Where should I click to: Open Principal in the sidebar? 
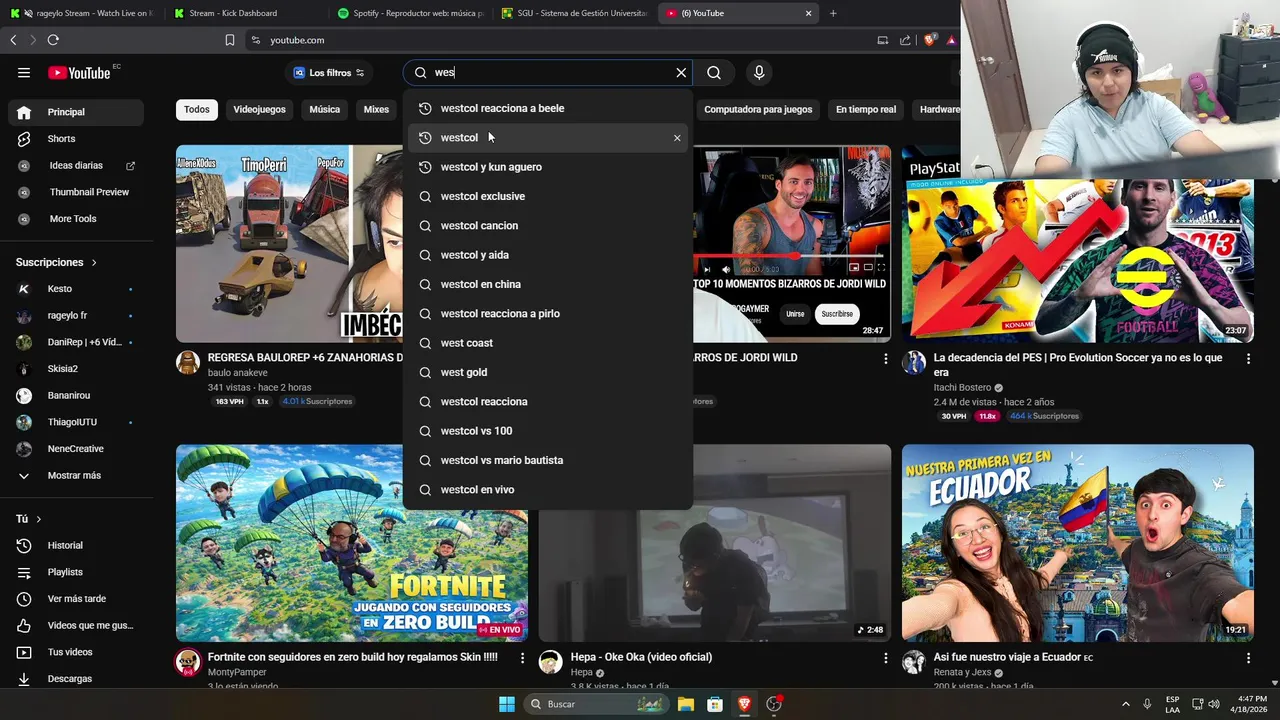(x=76, y=112)
